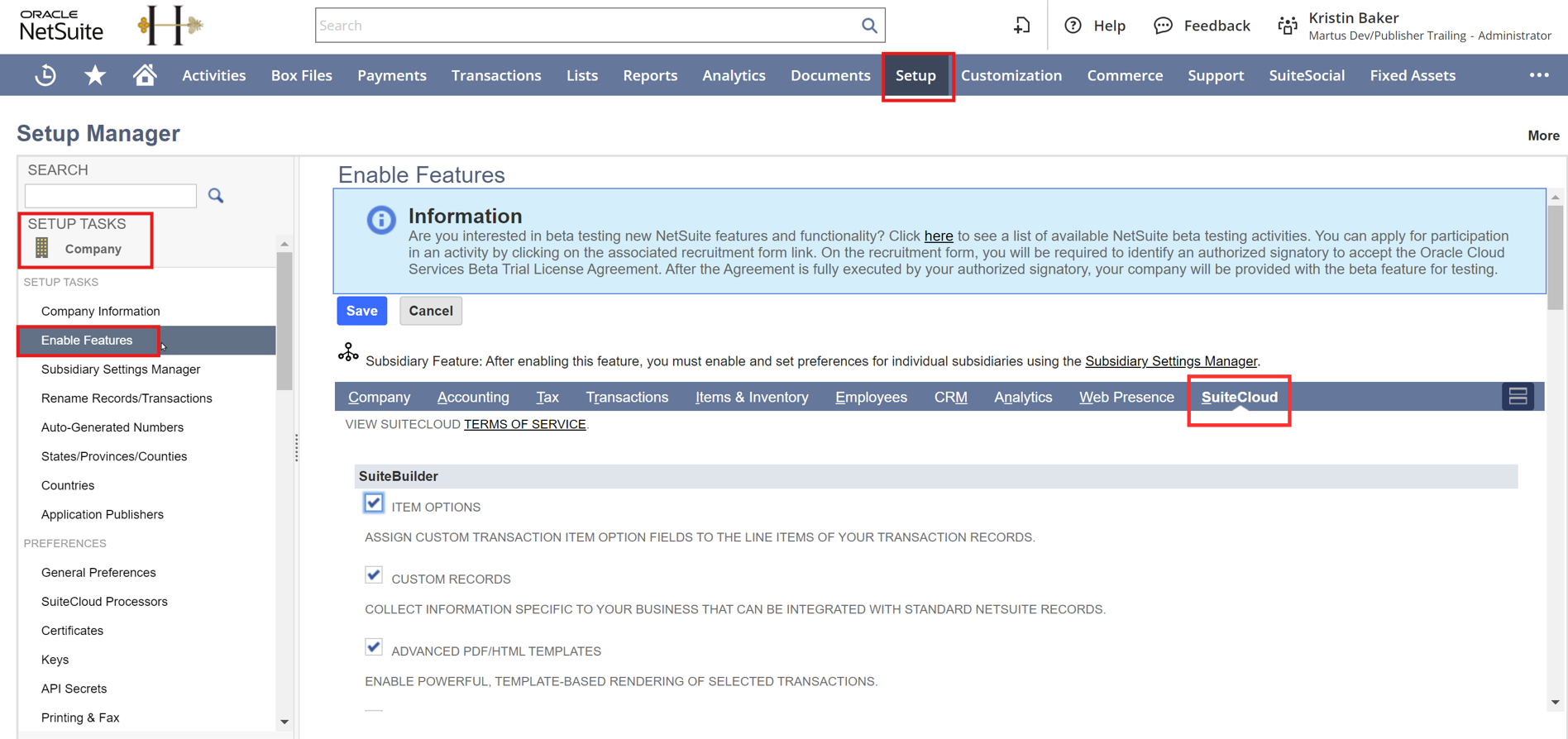This screenshot has height=739, width=1568.
Task: Open General Preferences in sidebar
Action: [98, 572]
